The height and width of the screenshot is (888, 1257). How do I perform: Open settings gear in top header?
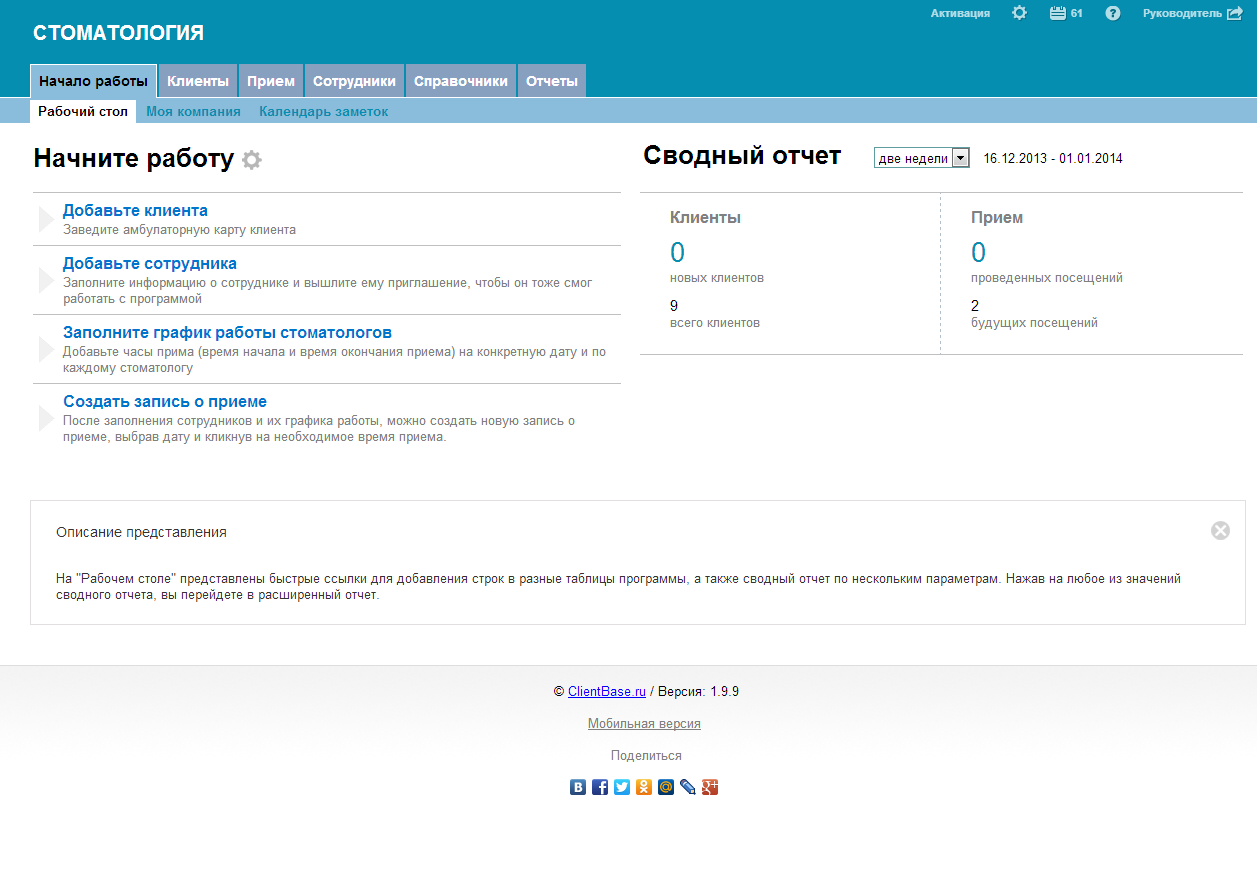pyautogui.click(x=1019, y=13)
